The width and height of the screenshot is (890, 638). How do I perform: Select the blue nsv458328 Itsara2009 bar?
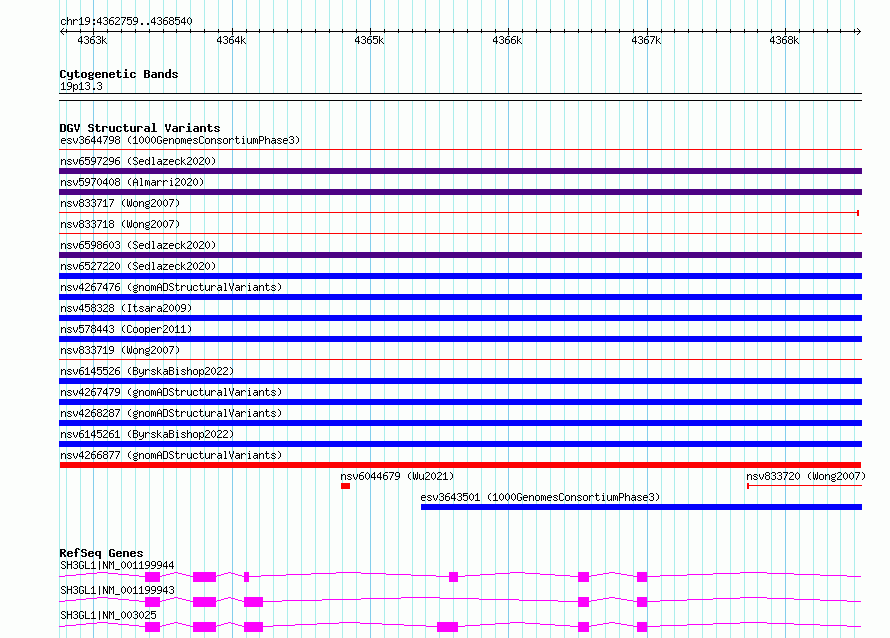point(460,318)
